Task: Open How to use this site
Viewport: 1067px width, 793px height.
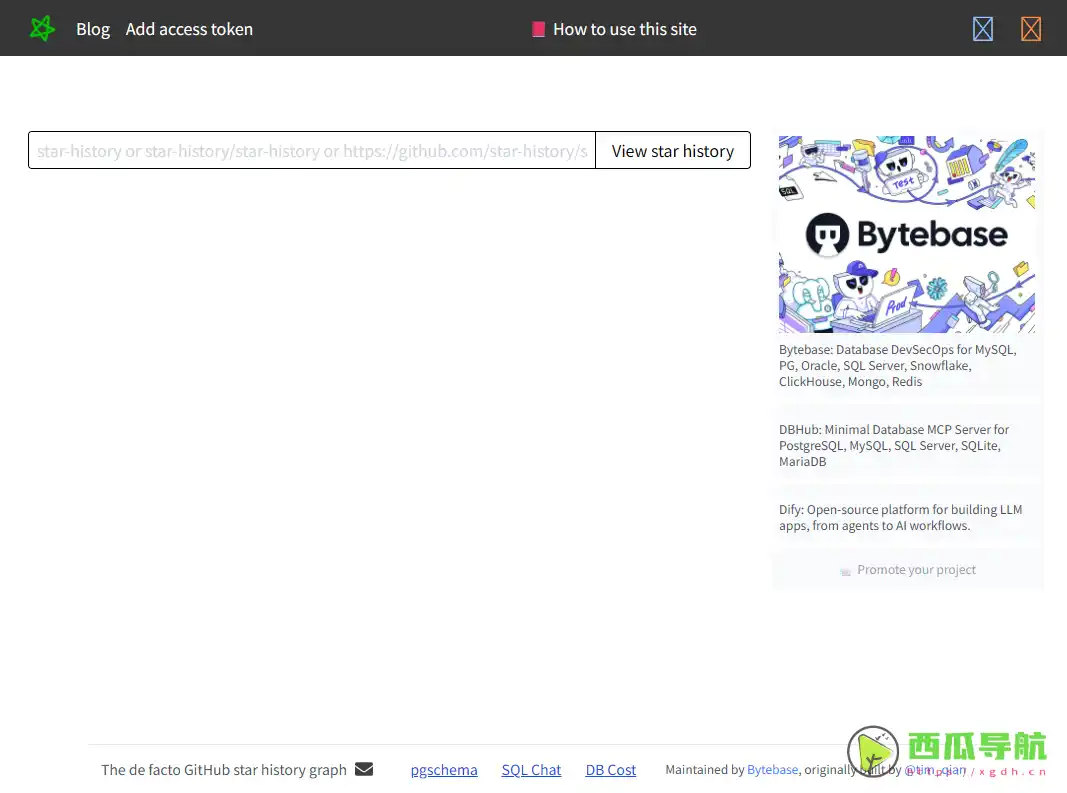Action: (624, 29)
